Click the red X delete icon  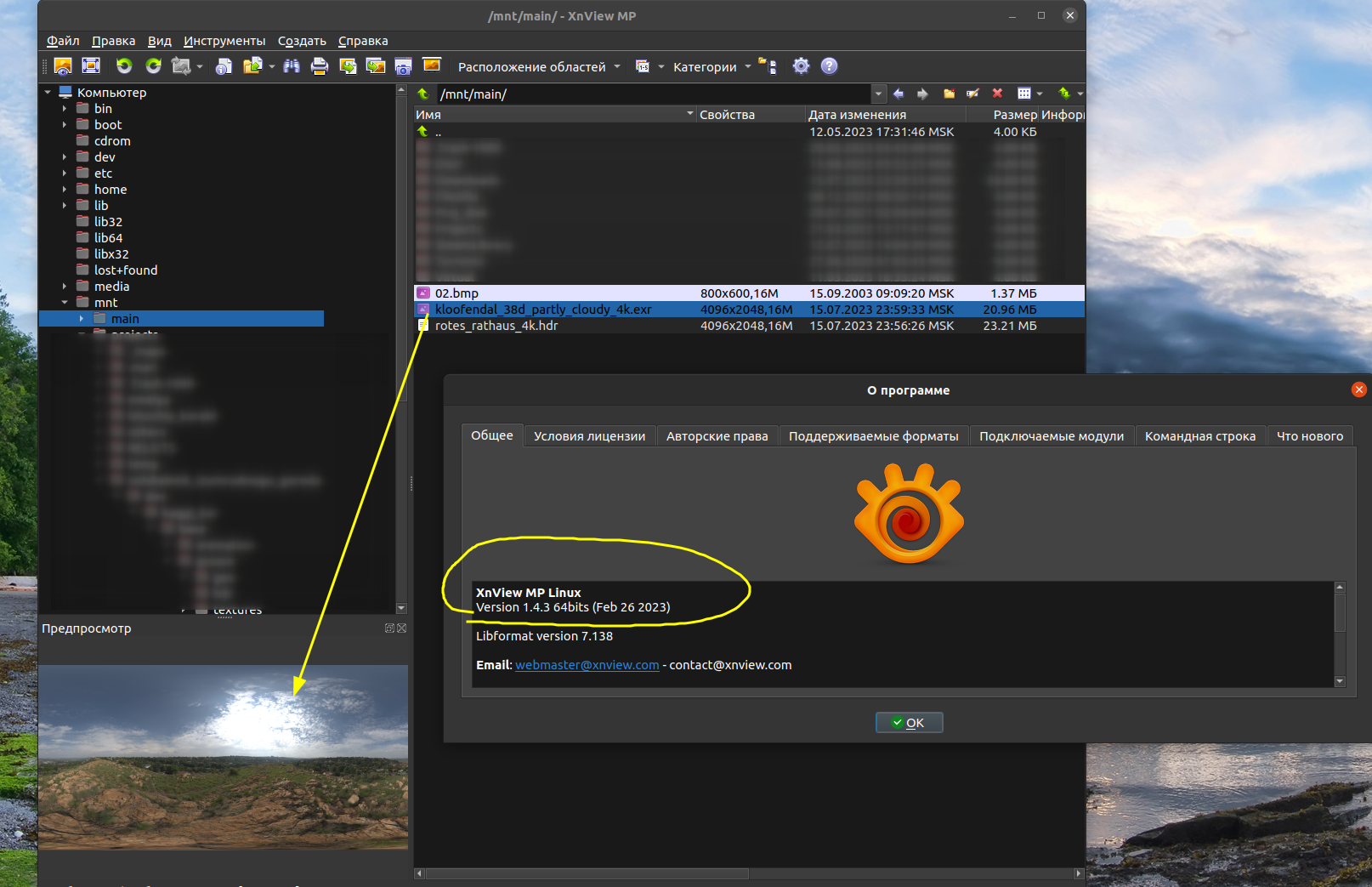(x=997, y=94)
